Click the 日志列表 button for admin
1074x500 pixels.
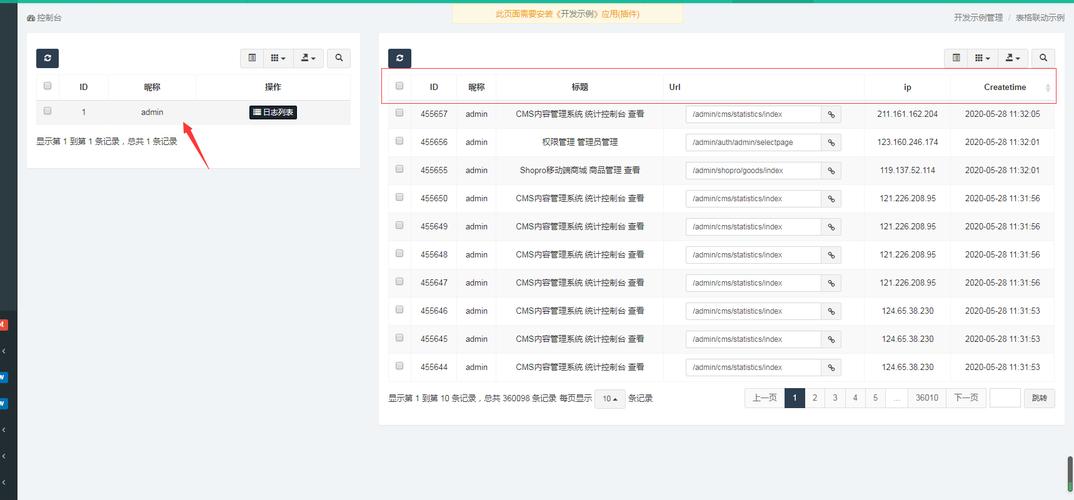[273, 112]
